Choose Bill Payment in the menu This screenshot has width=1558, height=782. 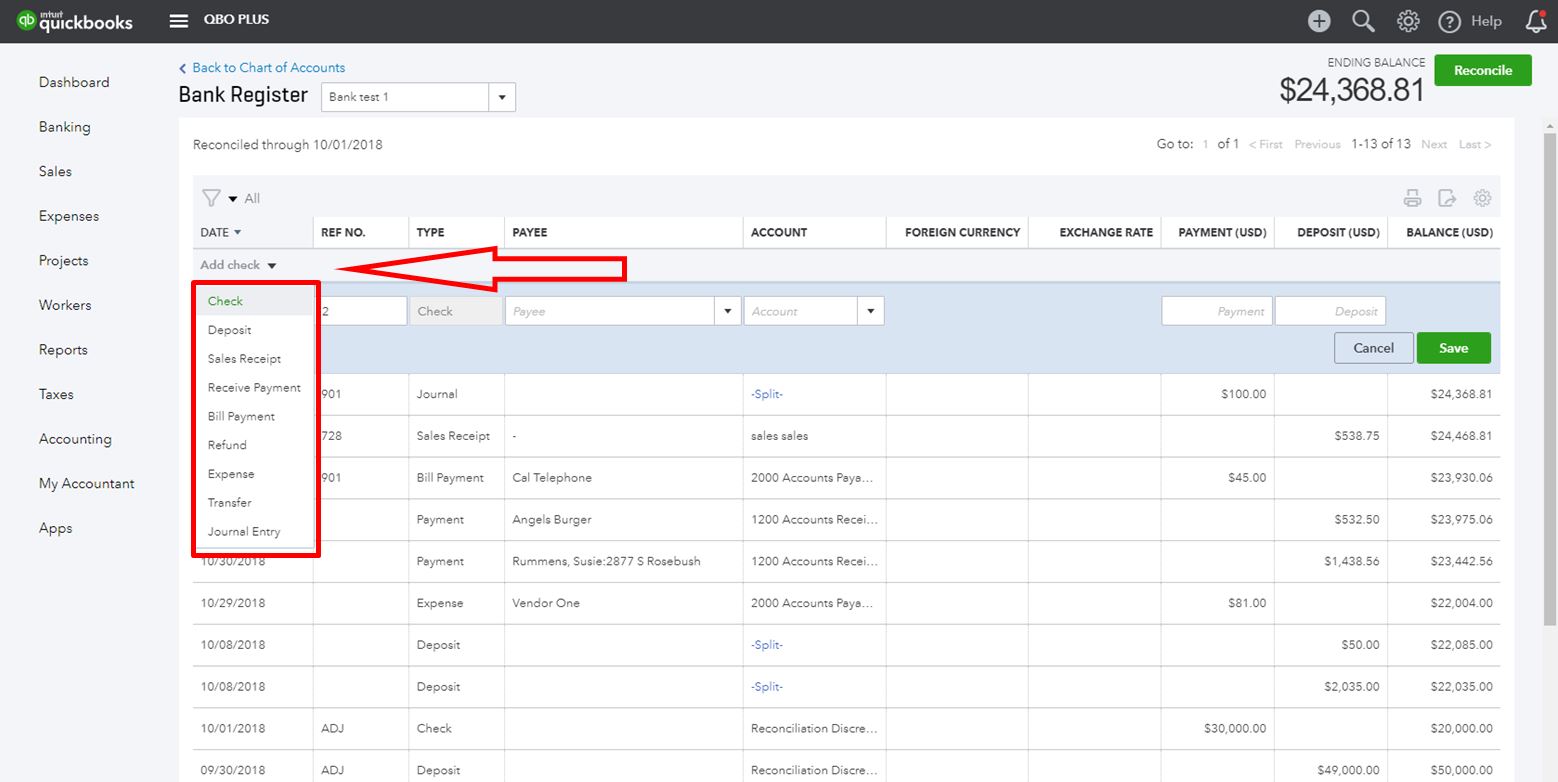[255, 416]
